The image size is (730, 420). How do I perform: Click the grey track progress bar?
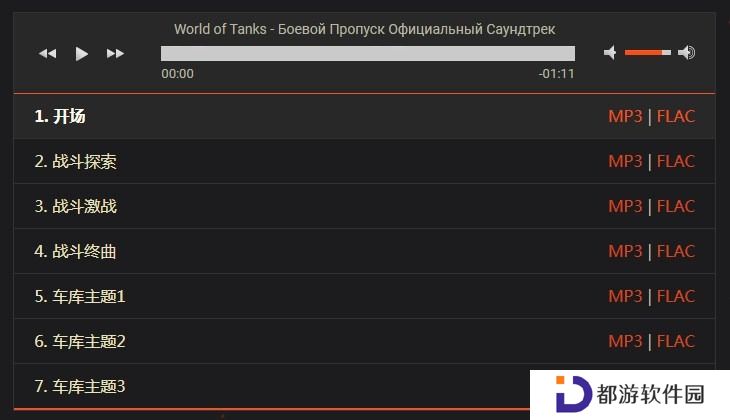368,53
